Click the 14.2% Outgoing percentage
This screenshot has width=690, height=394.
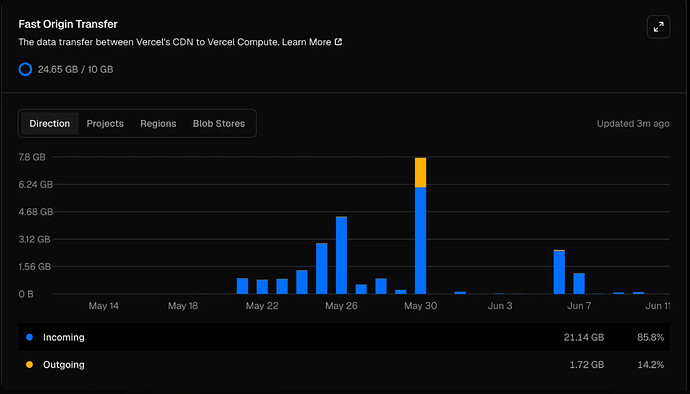pos(650,365)
